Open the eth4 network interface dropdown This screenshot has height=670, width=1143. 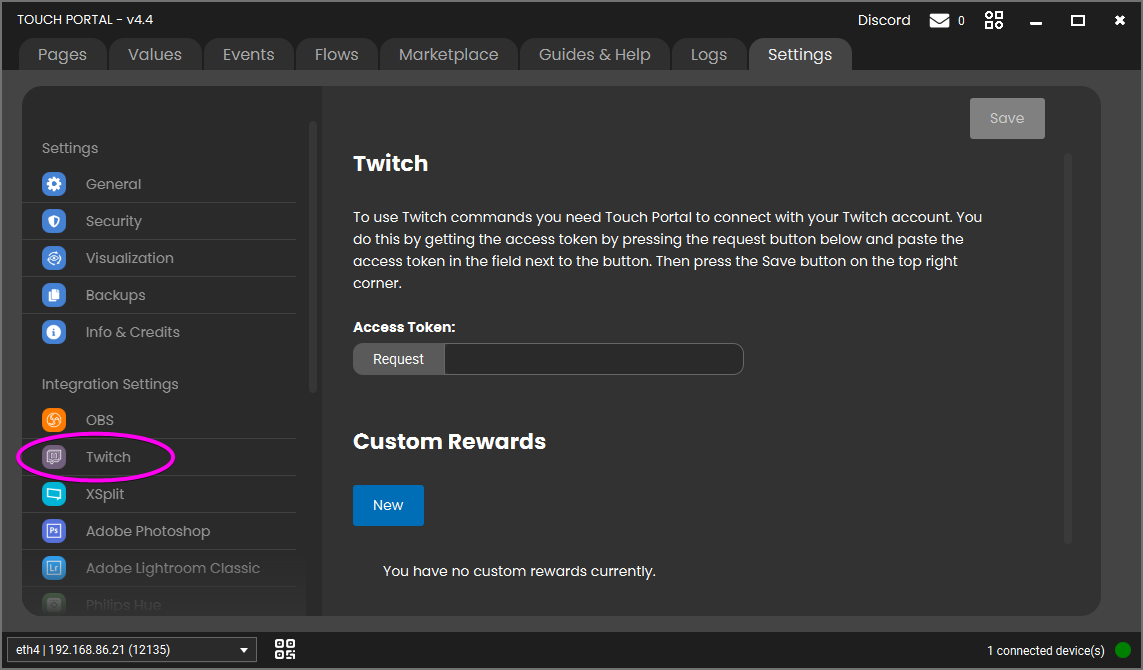point(131,650)
